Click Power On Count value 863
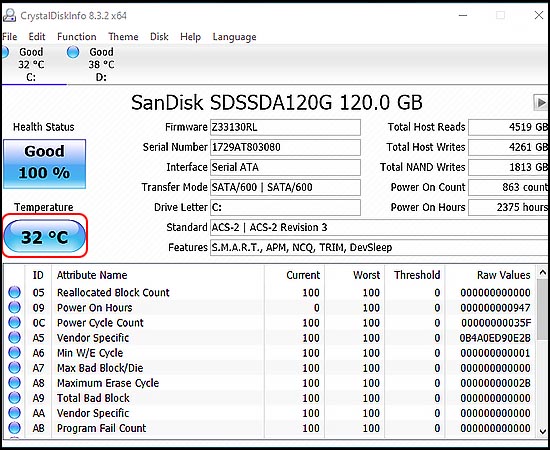This screenshot has width=550, height=450. click(x=508, y=187)
